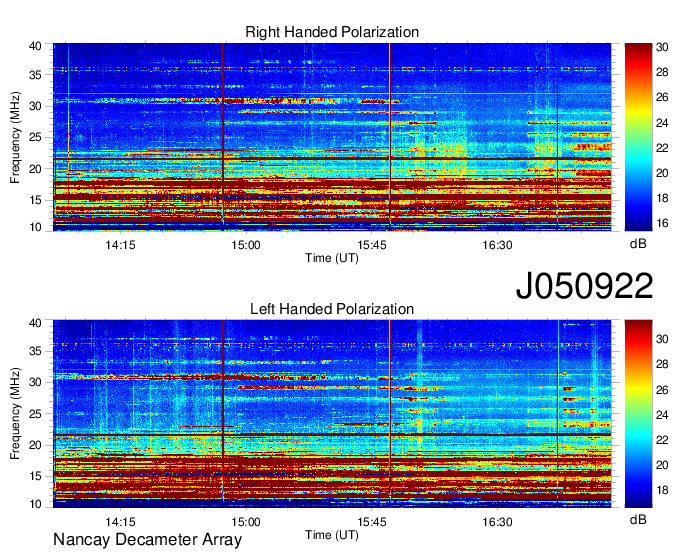Screen dimensions: 680x552
Task: Click the 14:15 time tick on bottom plot
Action: tap(120, 522)
